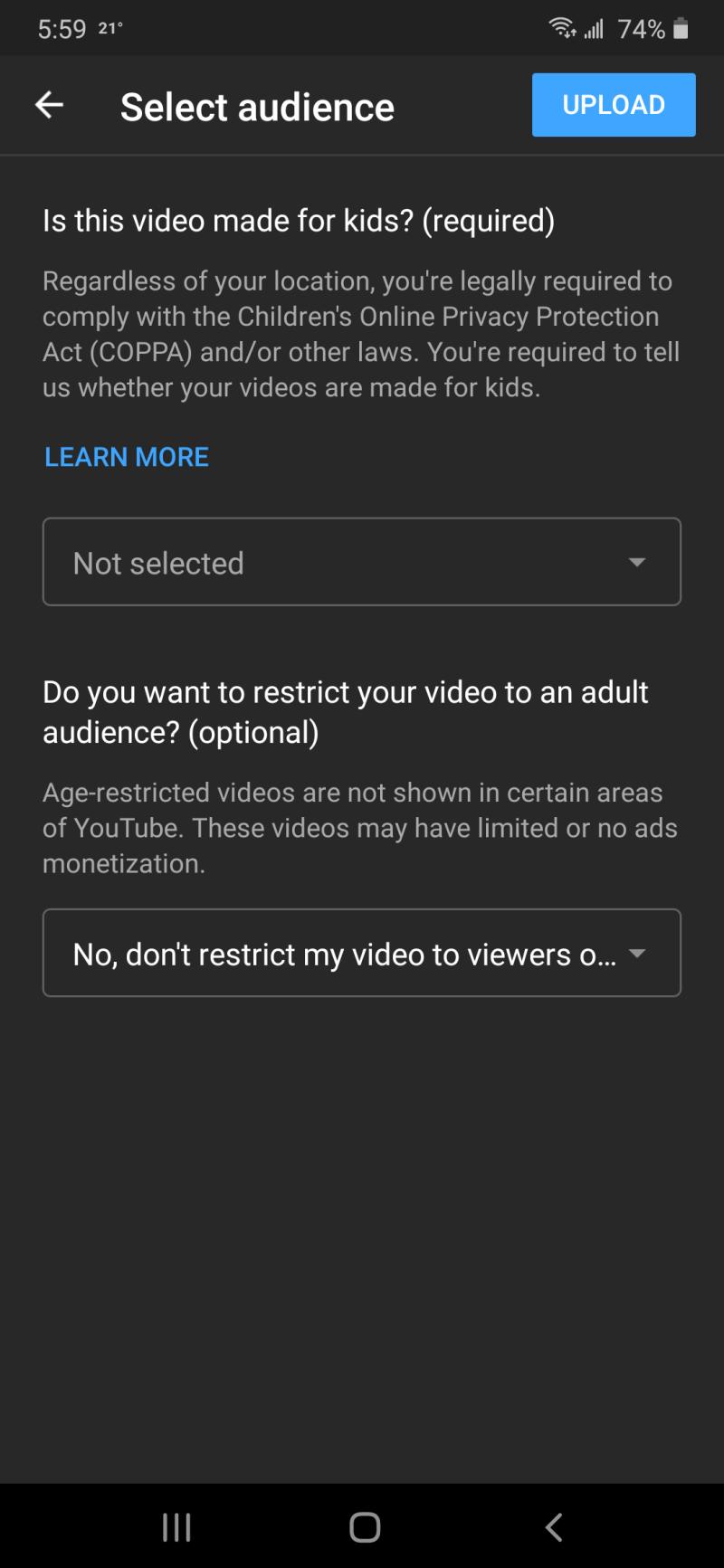This screenshot has height=1568, width=724.
Task: Tap the Android home button icon
Action: [x=365, y=1527]
